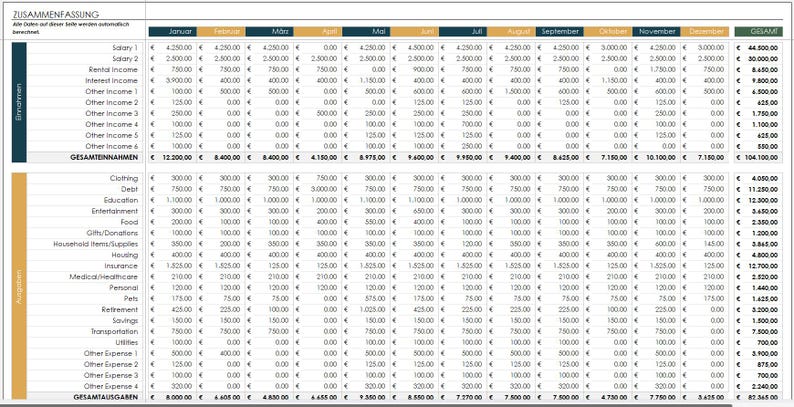Select the Medical/Healthcare row label
Viewport: 794px width, 407px height.
[x=104, y=277]
